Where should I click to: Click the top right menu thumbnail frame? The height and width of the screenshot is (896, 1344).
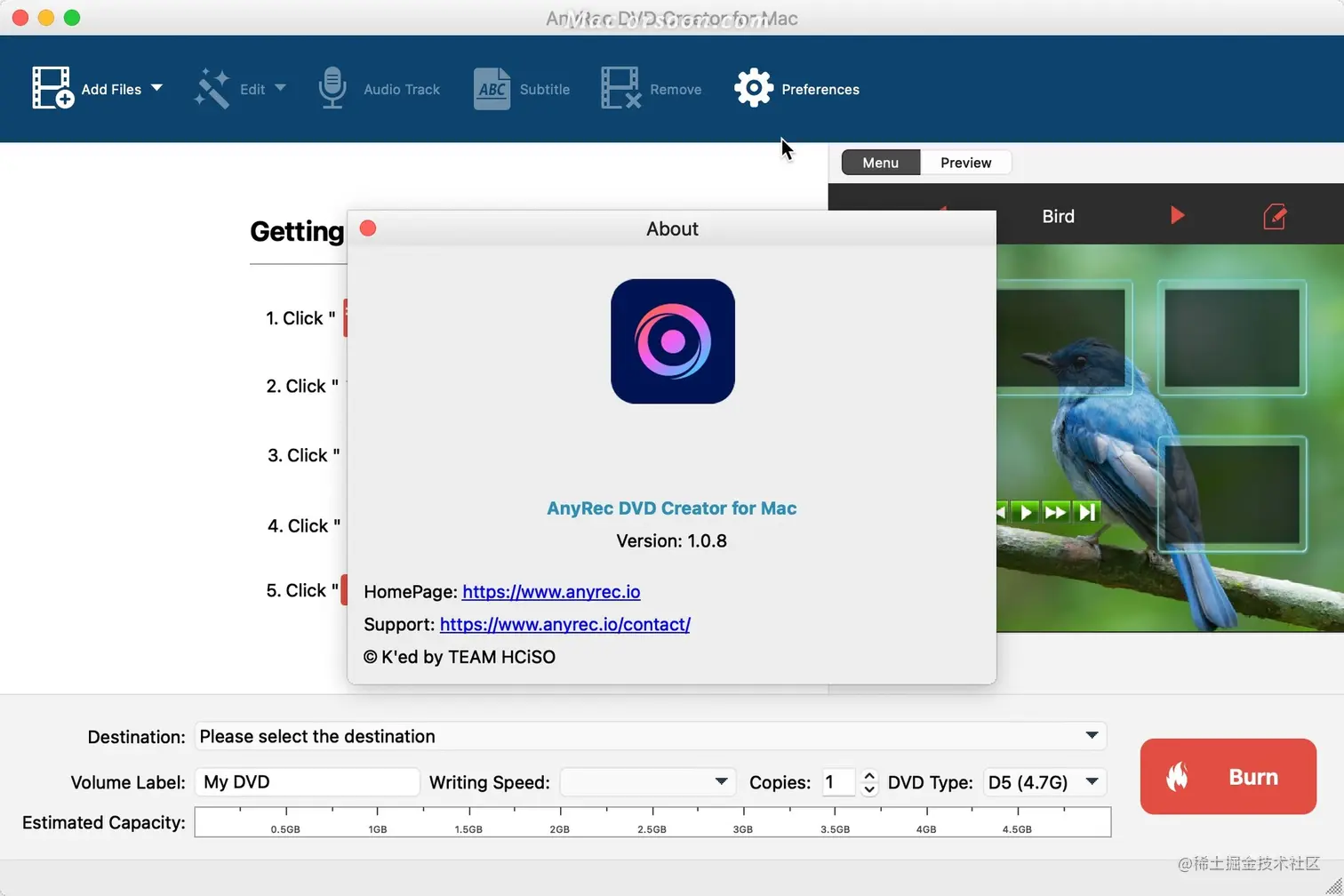pos(1231,338)
